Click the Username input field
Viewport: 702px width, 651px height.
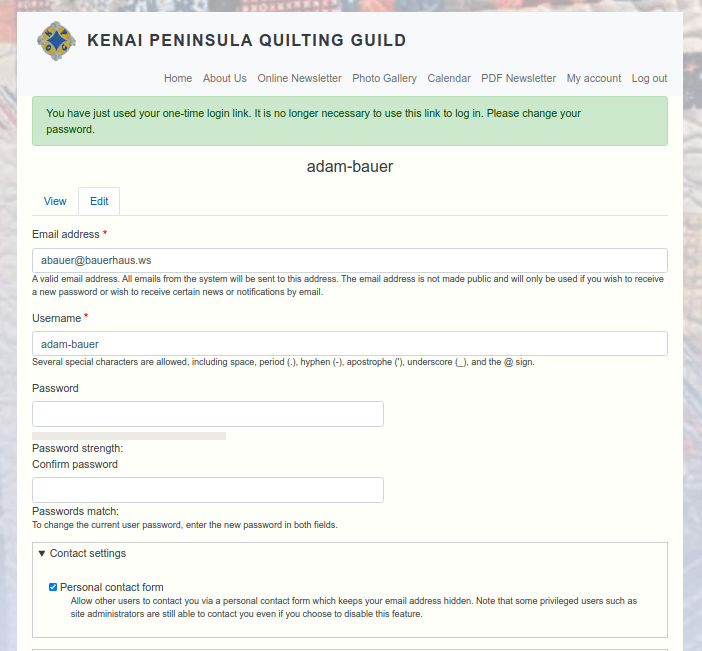(350, 344)
